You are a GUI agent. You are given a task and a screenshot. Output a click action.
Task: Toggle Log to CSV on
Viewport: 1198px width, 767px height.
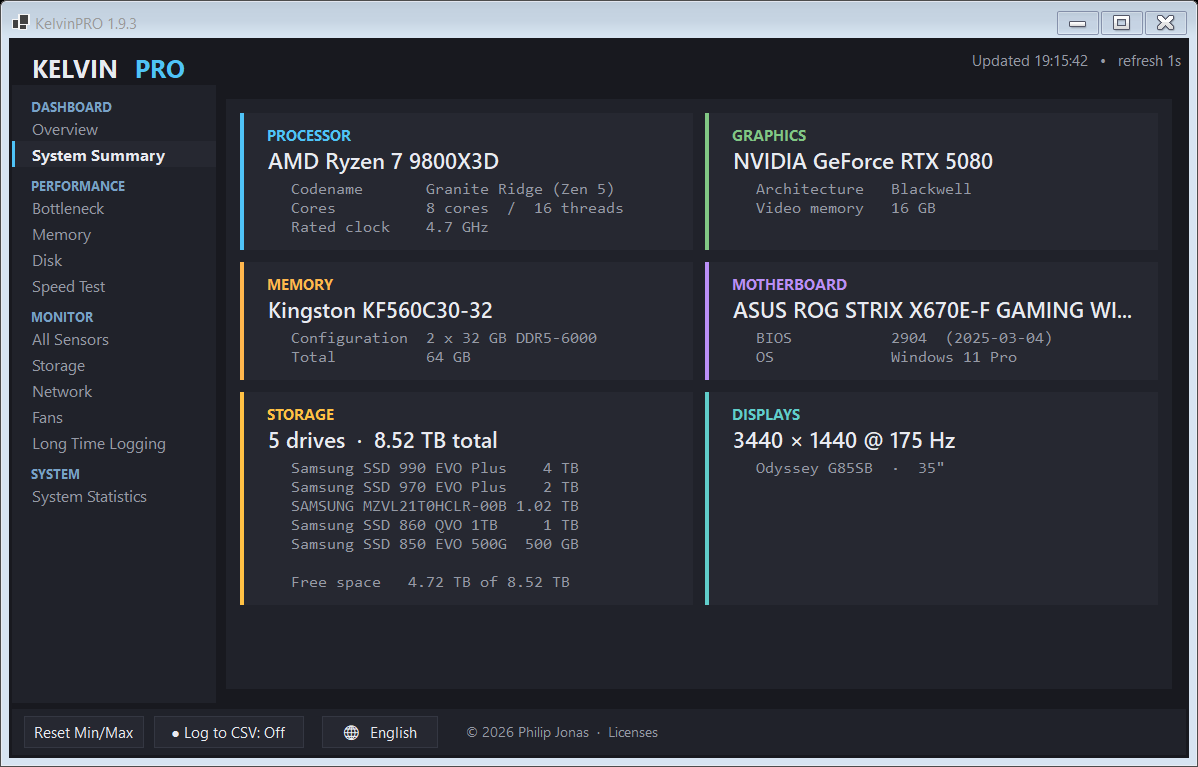(x=228, y=733)
